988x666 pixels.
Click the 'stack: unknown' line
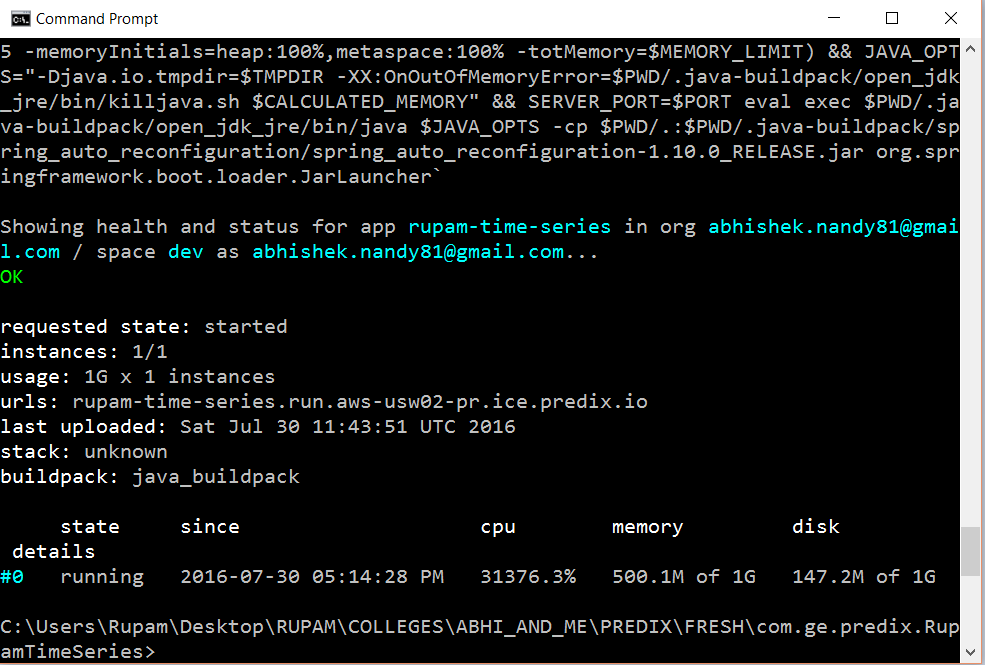click(84, 452)
